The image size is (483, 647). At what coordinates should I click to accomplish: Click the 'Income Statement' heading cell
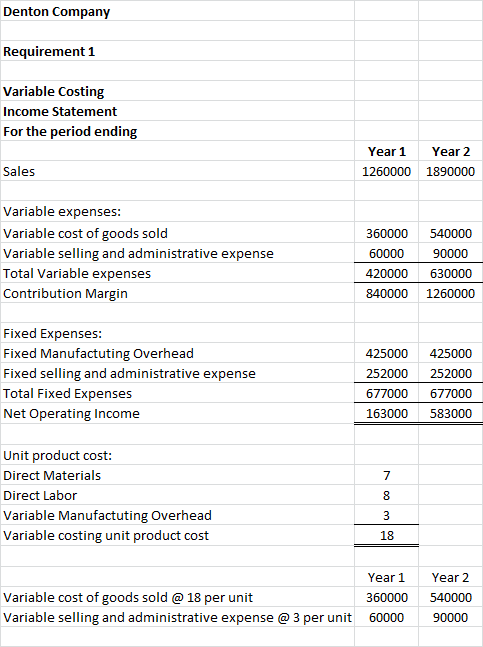coord(177,111)
